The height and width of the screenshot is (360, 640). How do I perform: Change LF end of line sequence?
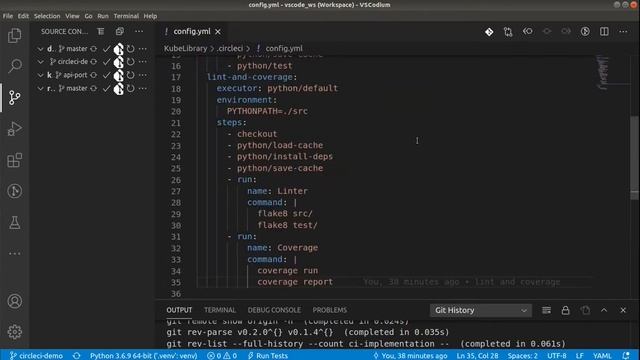(x=580, y=356)
